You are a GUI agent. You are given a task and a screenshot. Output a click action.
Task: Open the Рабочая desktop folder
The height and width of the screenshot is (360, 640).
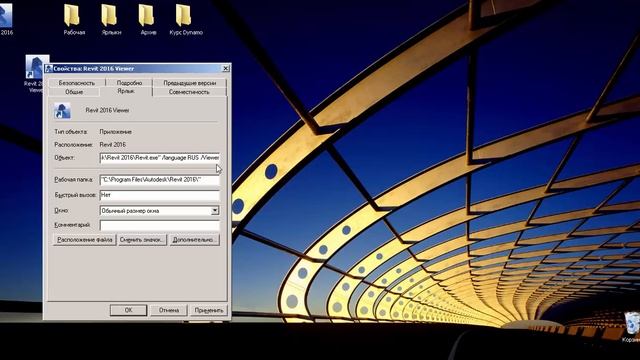[72, 19]
